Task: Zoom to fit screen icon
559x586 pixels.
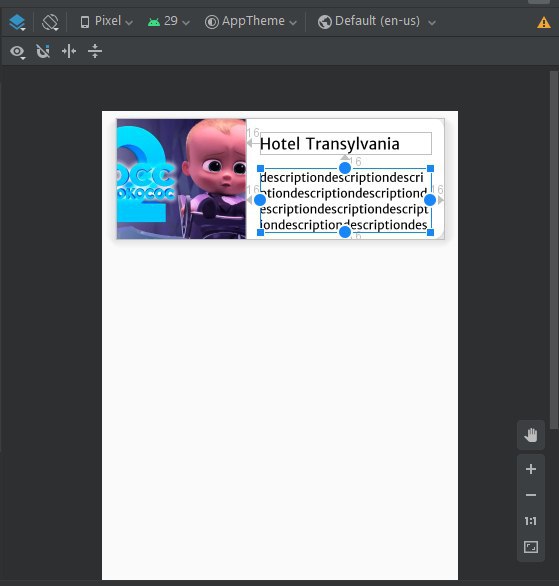Action: [x=531, y=547]
